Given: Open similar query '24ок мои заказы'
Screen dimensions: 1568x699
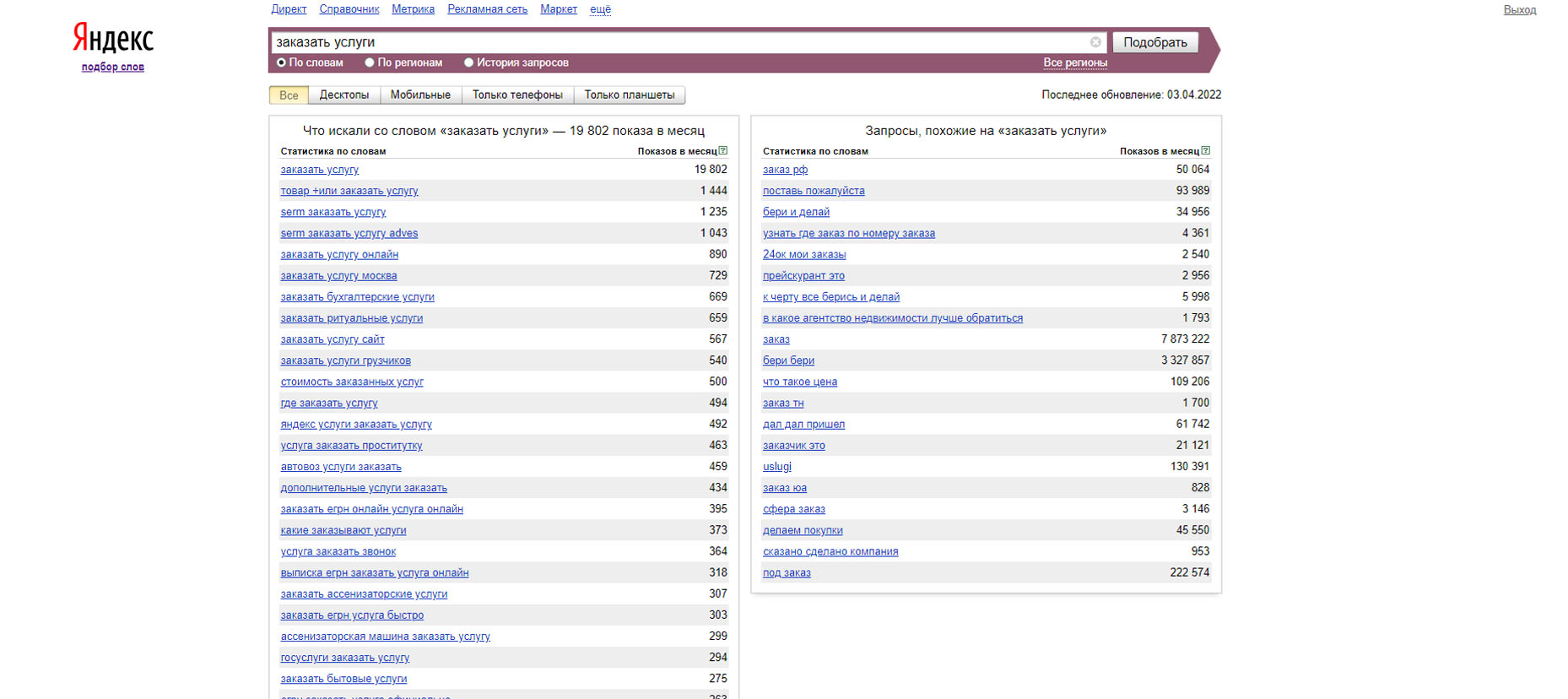Looking at the screenshot, I should tap(804, 254).
